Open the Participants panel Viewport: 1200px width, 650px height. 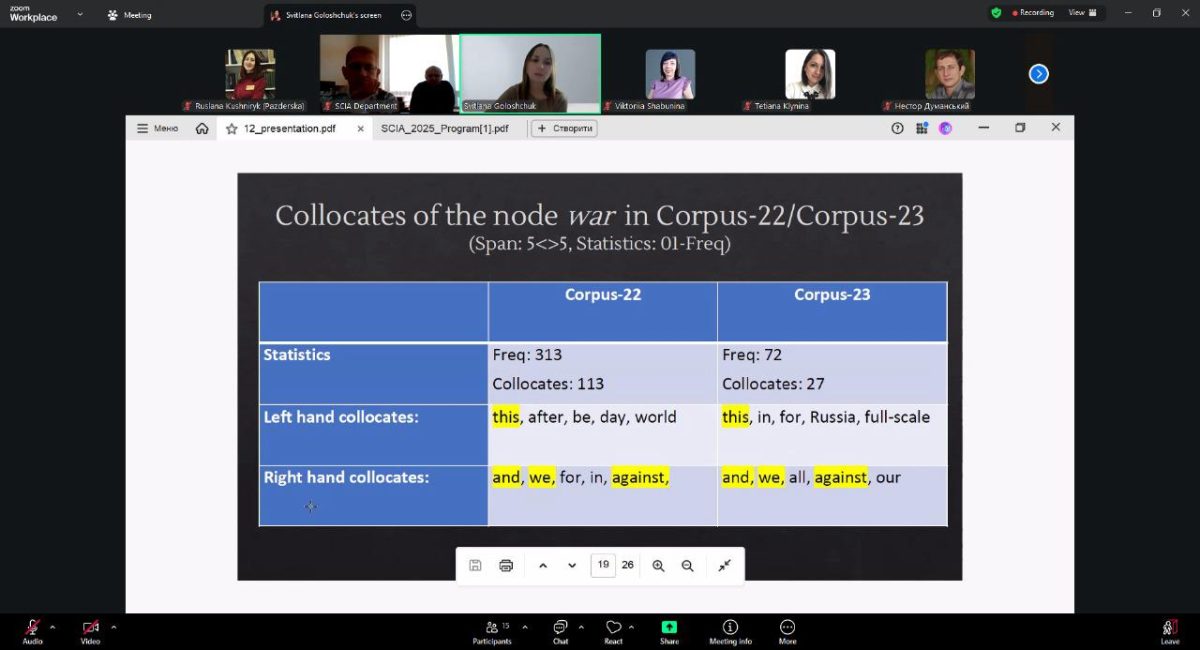click(x=491, y=628)
